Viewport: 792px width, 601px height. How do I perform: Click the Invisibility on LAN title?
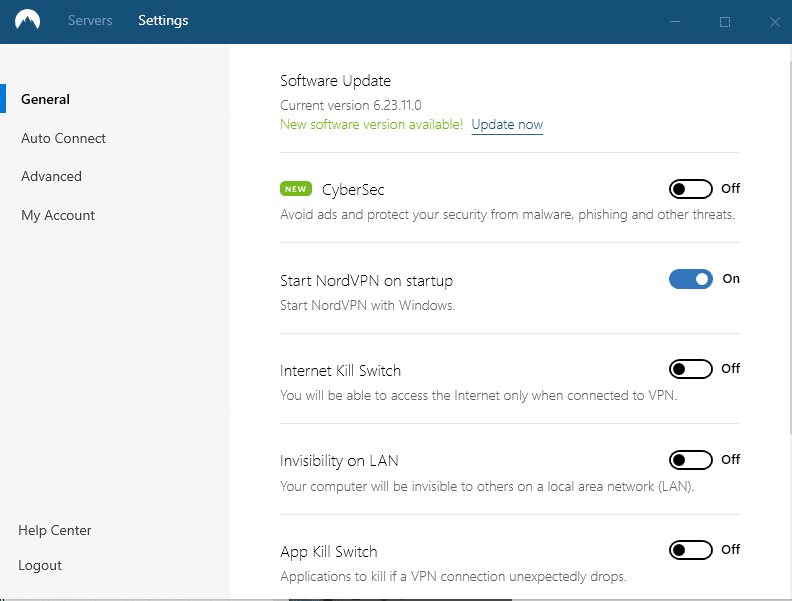click(339, 461)
